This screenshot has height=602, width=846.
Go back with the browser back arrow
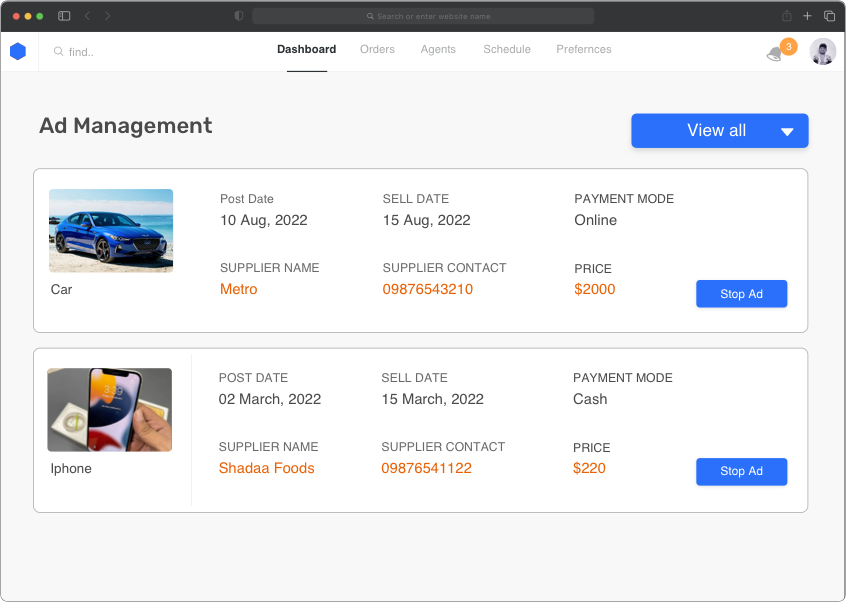tap(87, 16)
